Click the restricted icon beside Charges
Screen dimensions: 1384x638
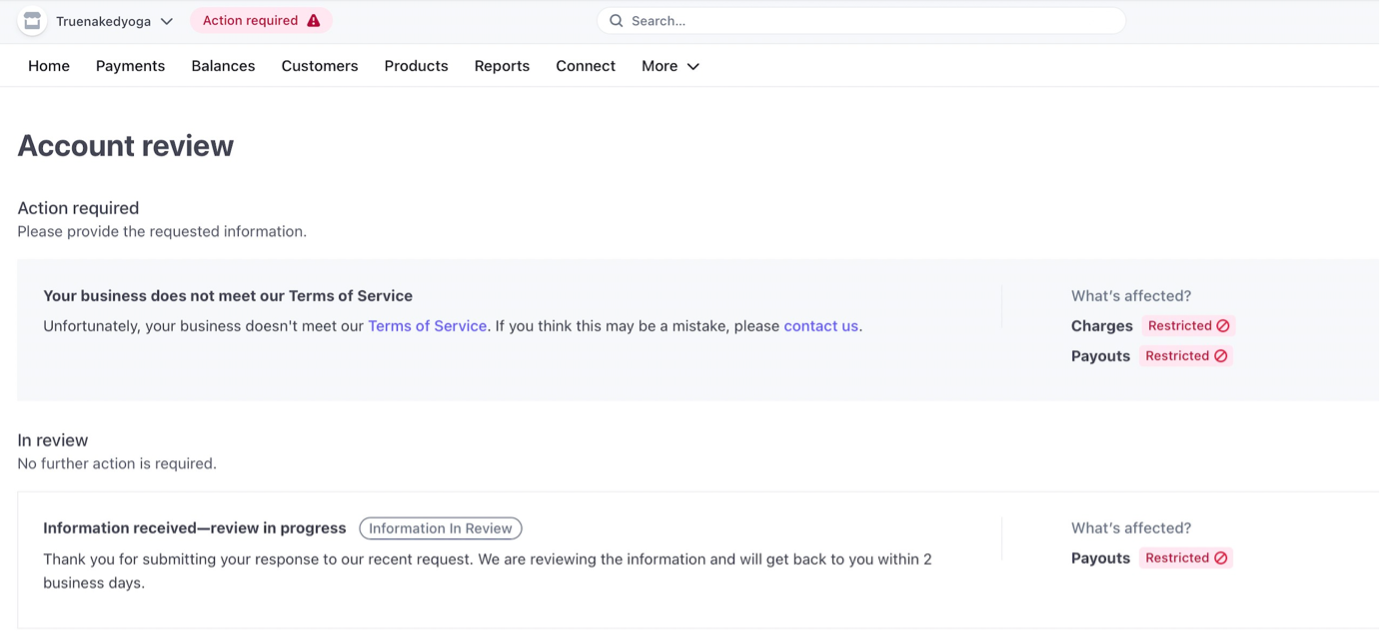click(x=1223, y=326)
